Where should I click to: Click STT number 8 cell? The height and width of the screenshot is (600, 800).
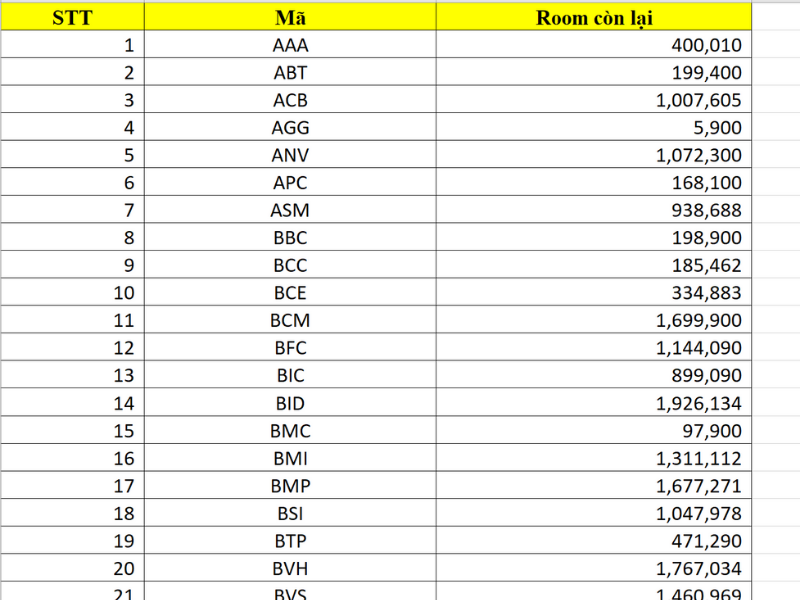(x=72, y=238)
